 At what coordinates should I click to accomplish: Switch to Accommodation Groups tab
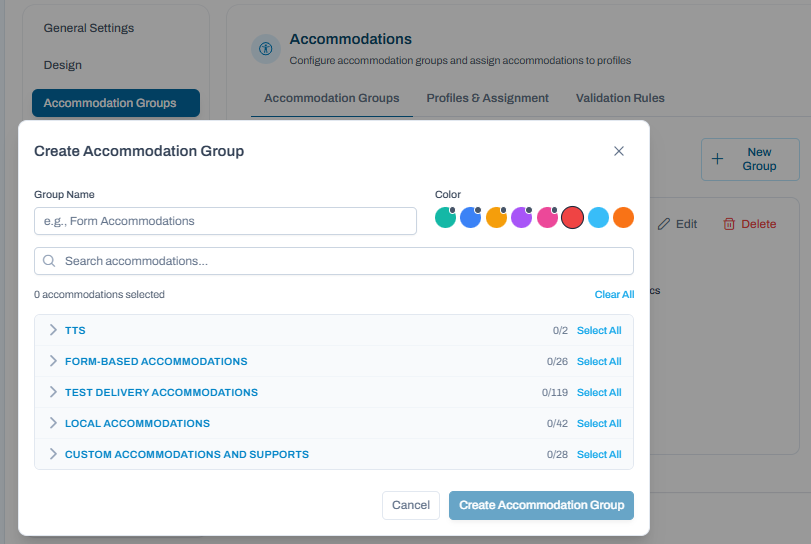[332, 98]
